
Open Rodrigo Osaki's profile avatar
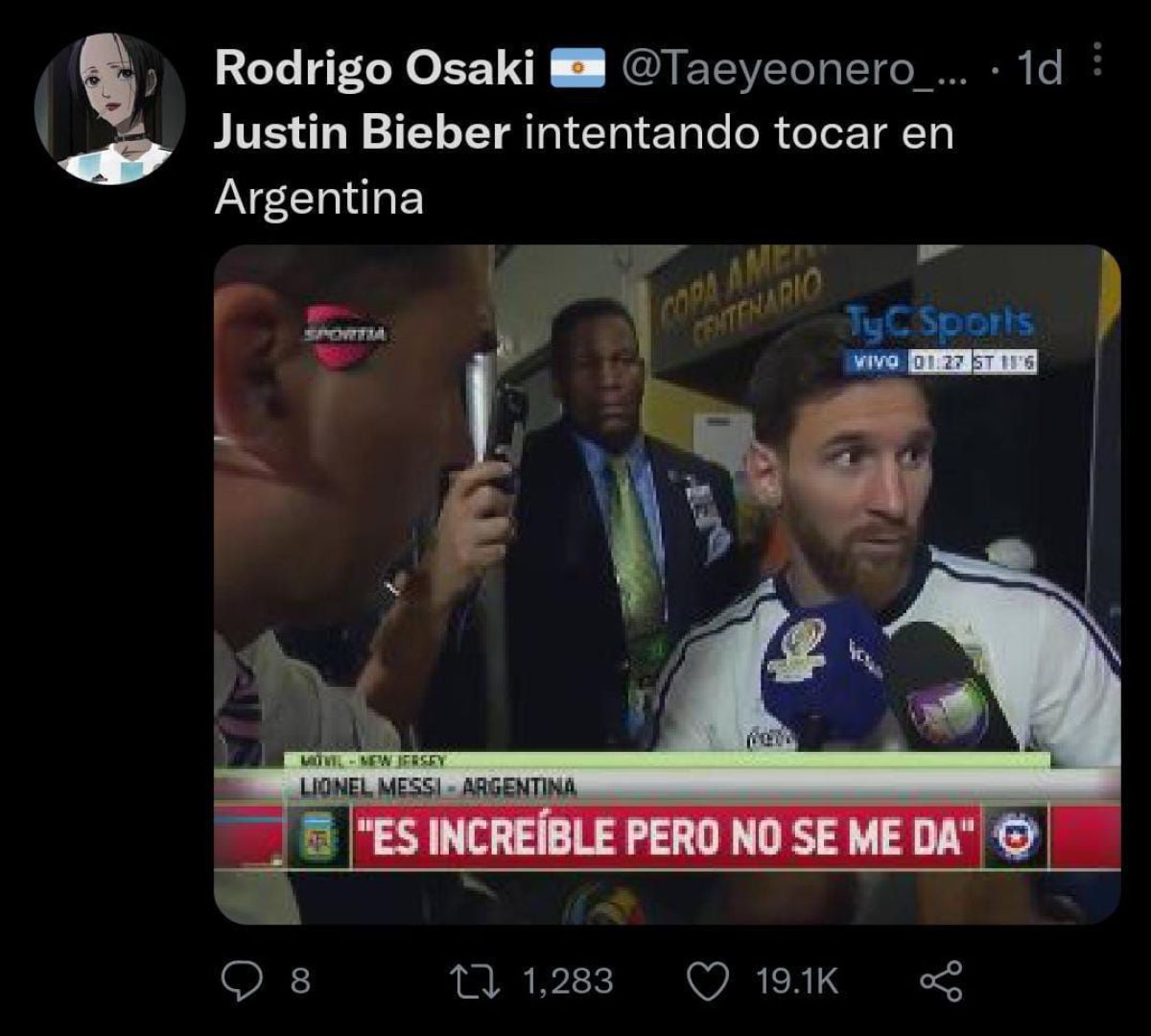pos(109,108)
